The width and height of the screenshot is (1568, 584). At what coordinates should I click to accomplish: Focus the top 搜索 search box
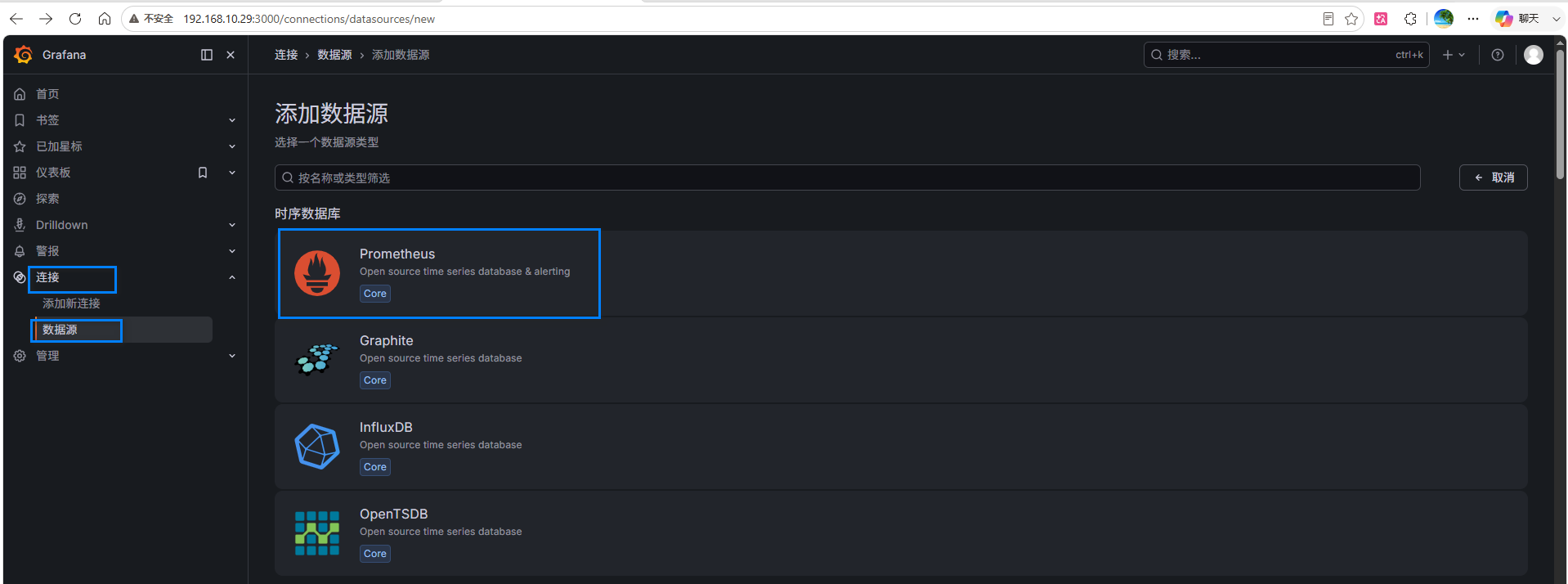pos(1286,55)
